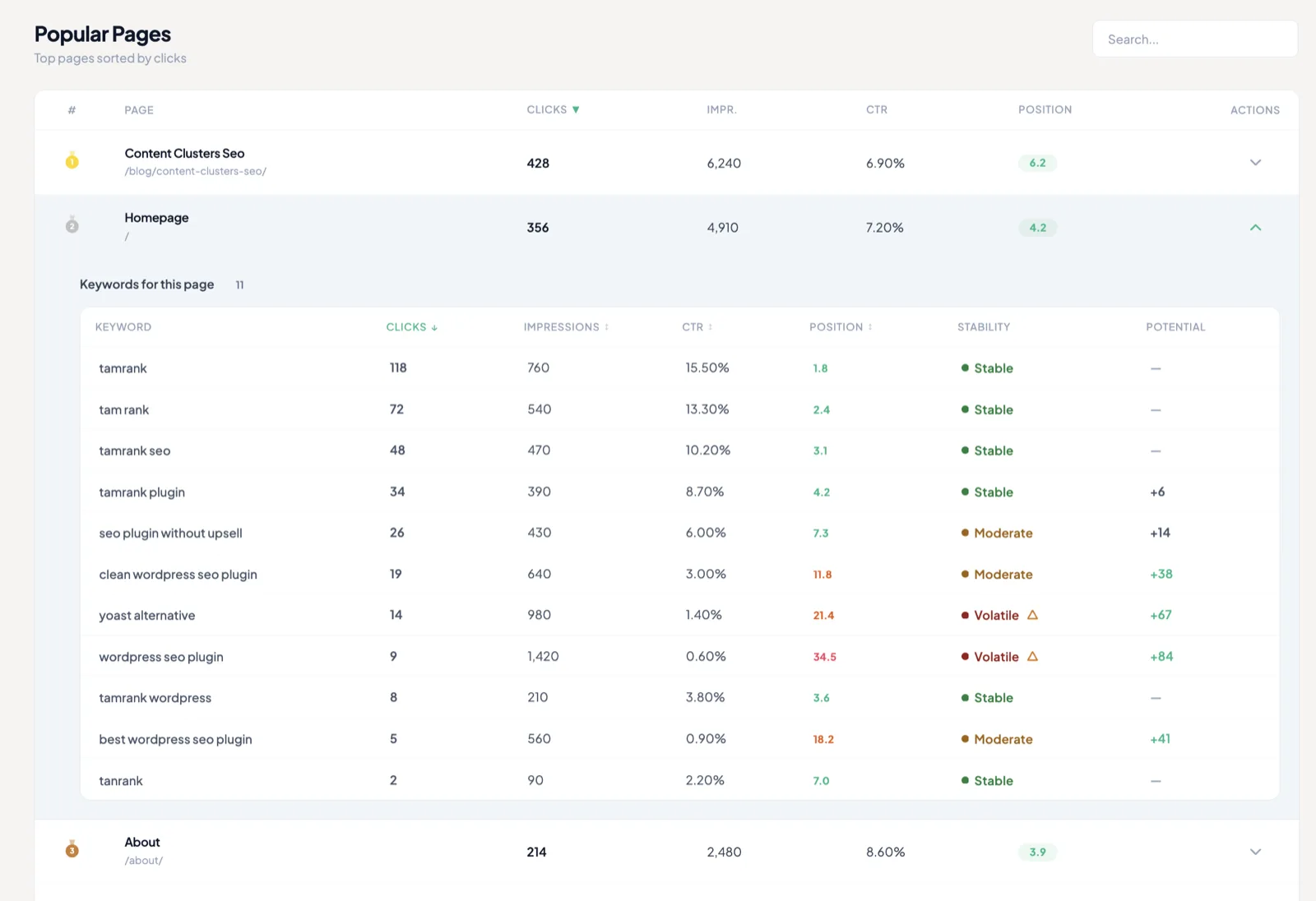This screenshot has width=1316, height=901.
Task: Click the Search input field
Action: point(1195,39)
